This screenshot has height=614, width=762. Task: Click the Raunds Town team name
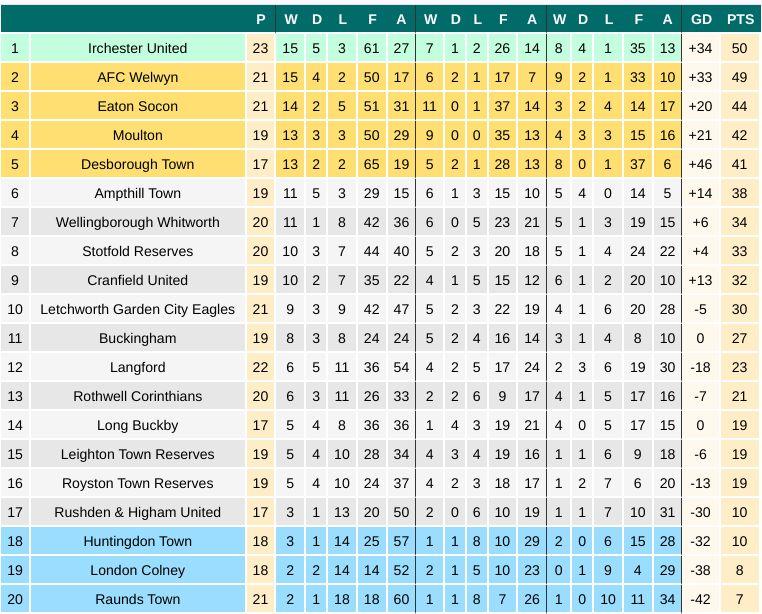pyautogui.click(x=137, y=599)
